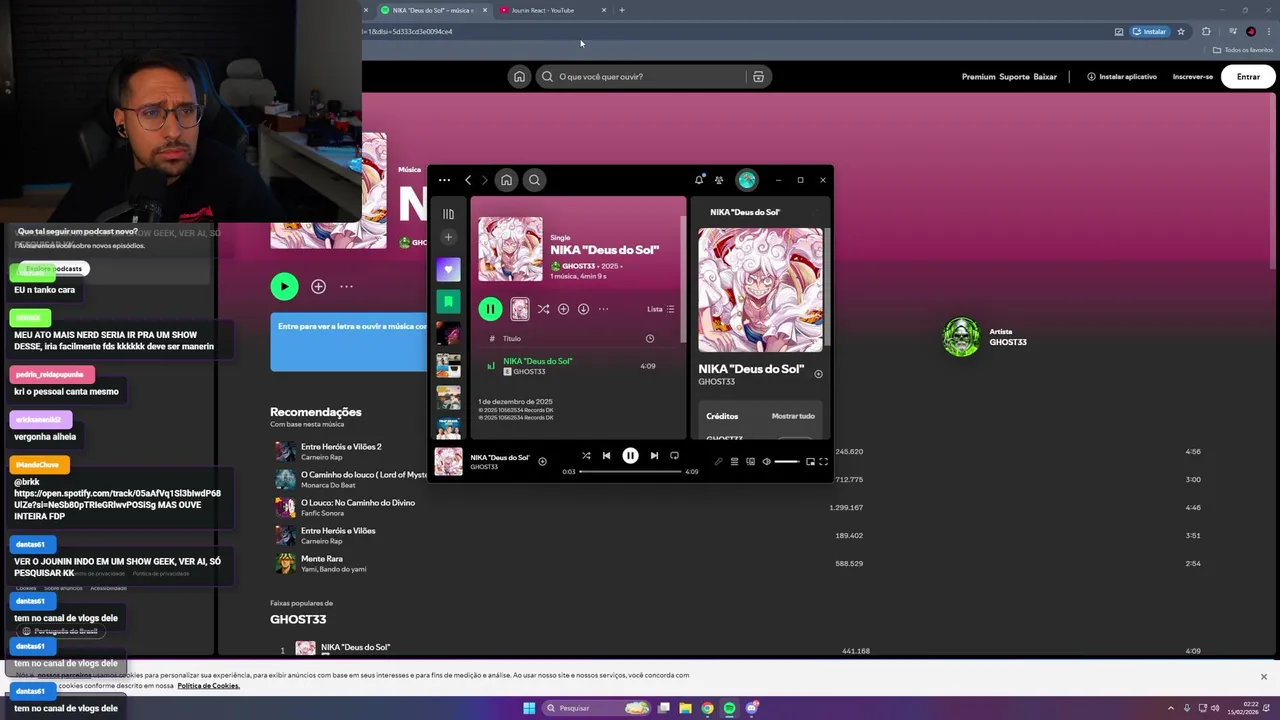Viewport: 1280px width, 720px height.
Task: Open Home in the Spotify desktop app
Action: tap(506, 180)
